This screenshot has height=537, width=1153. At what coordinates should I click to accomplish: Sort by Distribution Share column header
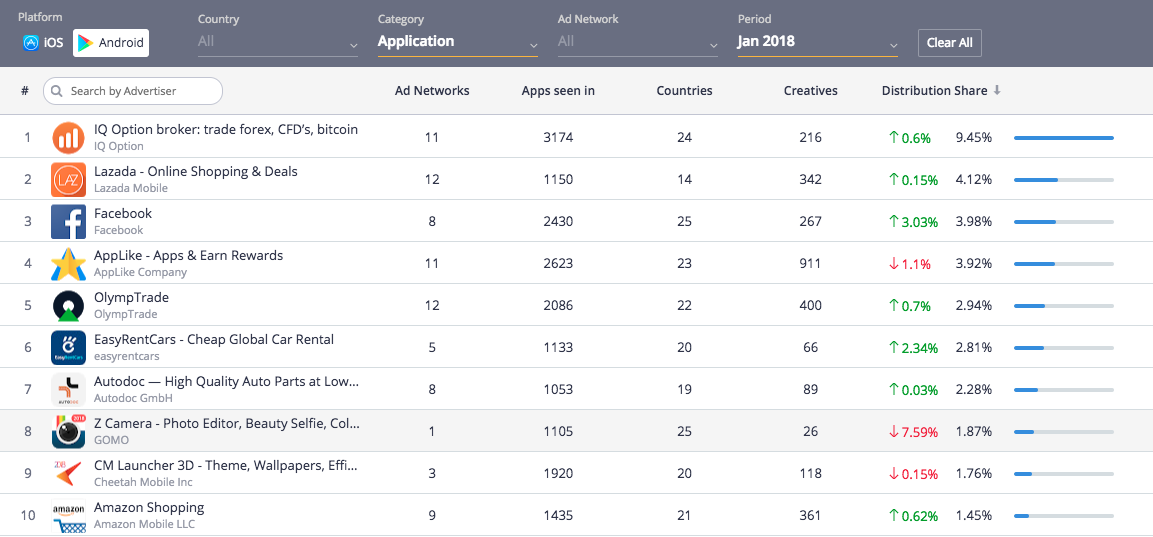[x=935, y=90]
